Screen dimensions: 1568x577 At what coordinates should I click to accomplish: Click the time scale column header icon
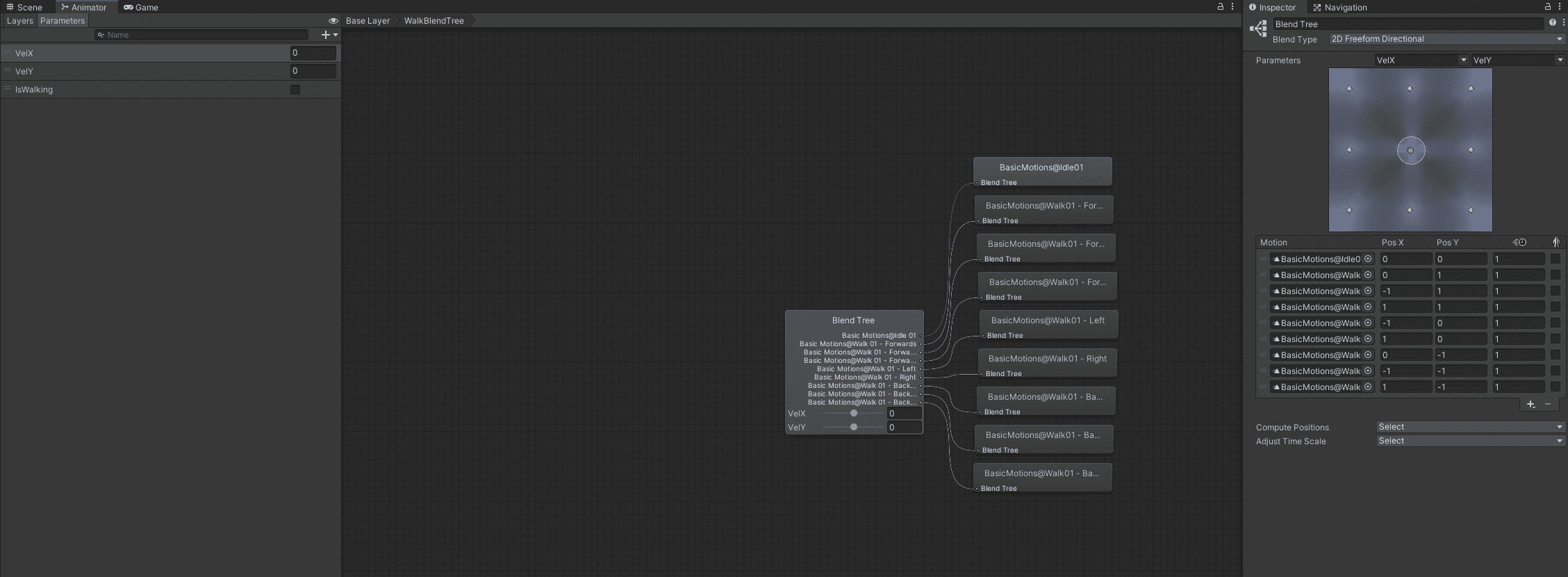[1519, 243]
